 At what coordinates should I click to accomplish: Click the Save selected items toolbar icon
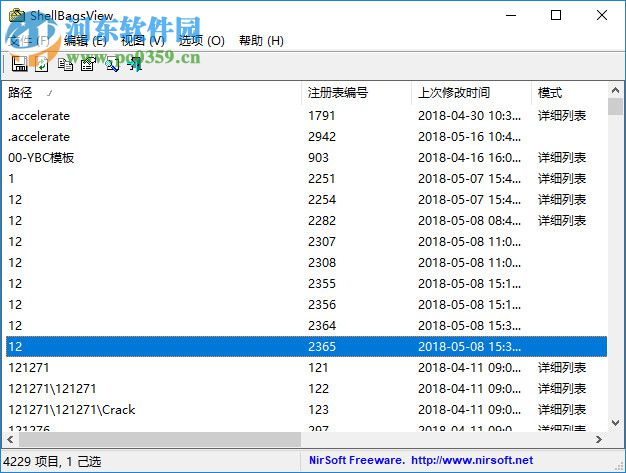click(19, 64)
